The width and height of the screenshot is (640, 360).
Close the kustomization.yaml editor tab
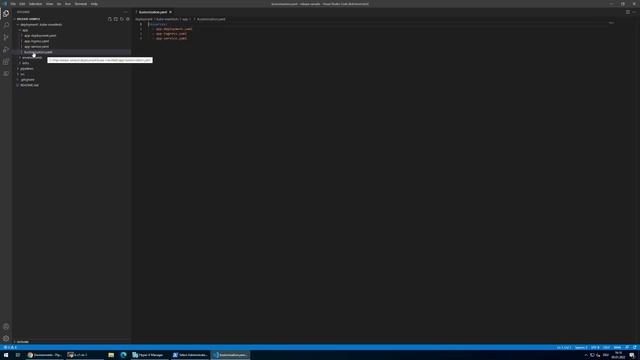pos(171,12)
